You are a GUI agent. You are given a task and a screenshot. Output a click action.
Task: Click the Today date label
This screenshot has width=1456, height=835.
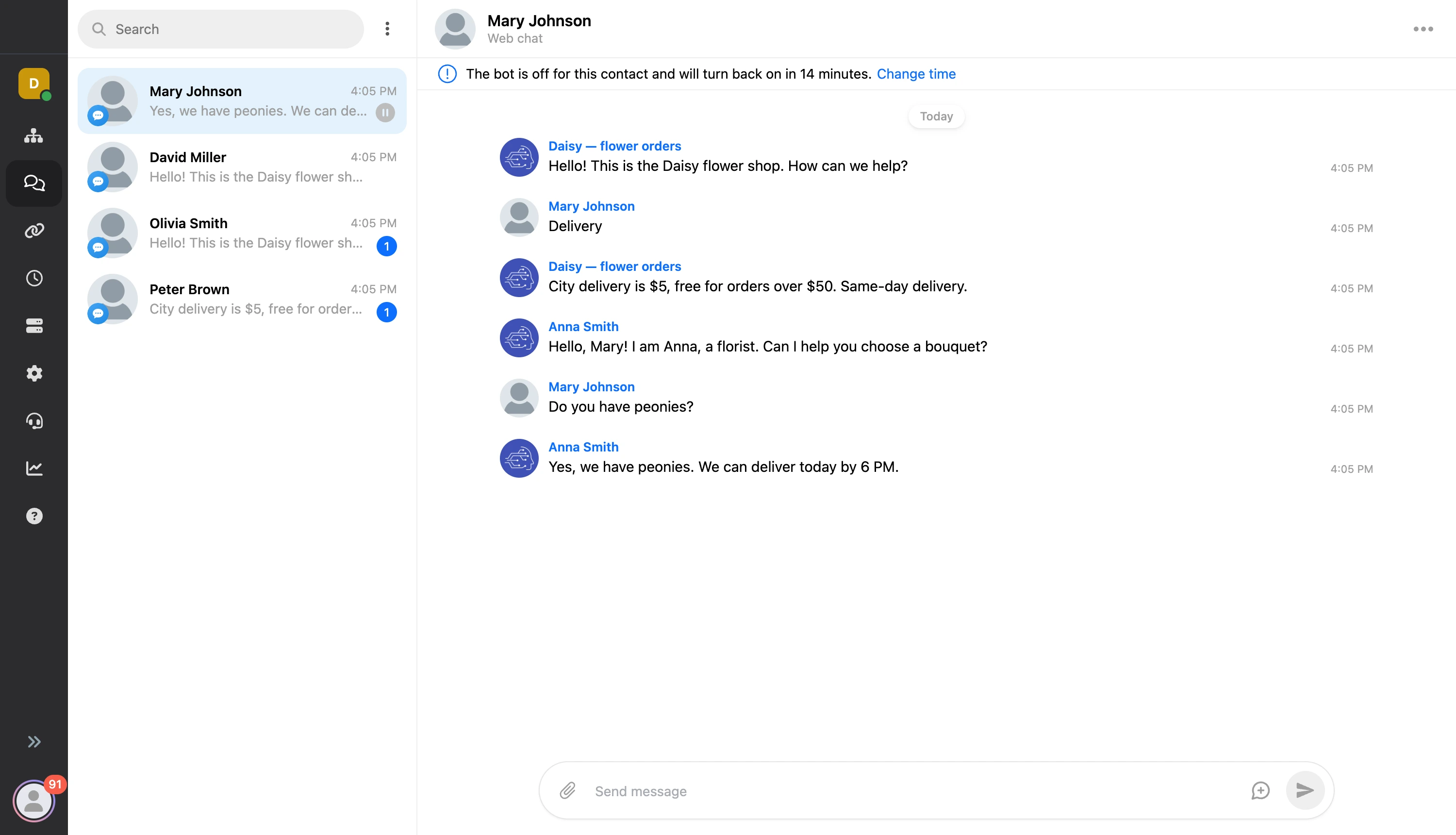(936, 117)
